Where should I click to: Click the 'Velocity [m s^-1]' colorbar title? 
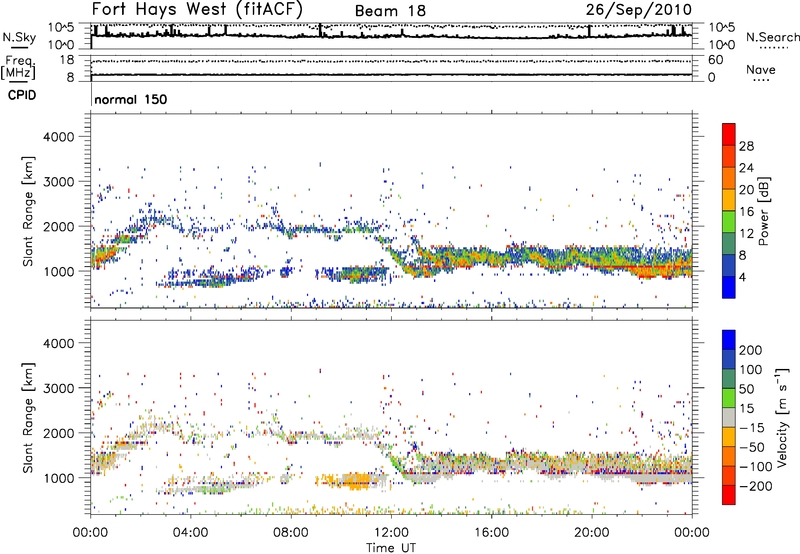click(x=782, y=417)
